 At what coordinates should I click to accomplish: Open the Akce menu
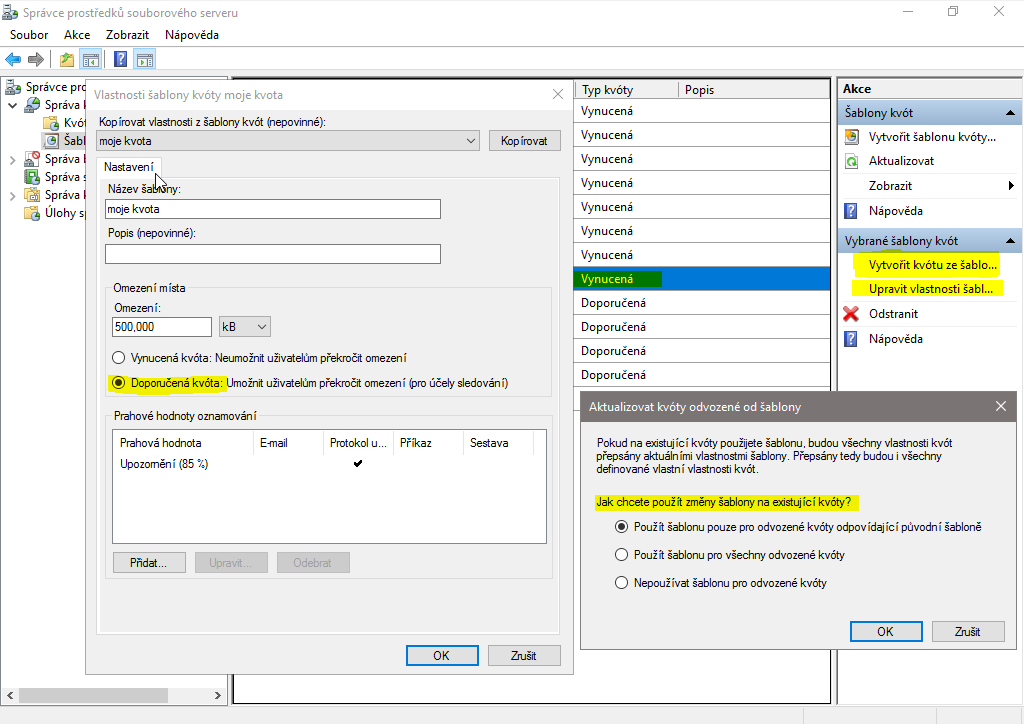tap(77, 35)
